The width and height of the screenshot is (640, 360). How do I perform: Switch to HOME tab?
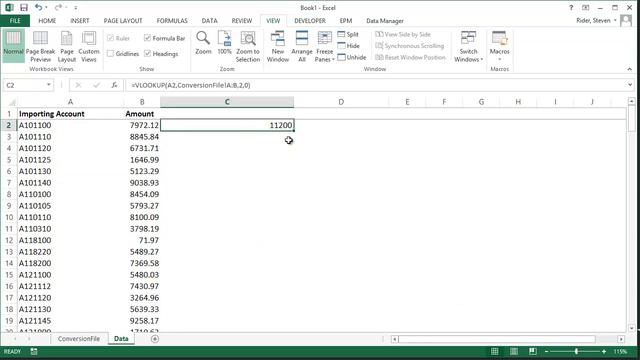tap(47, 20)
